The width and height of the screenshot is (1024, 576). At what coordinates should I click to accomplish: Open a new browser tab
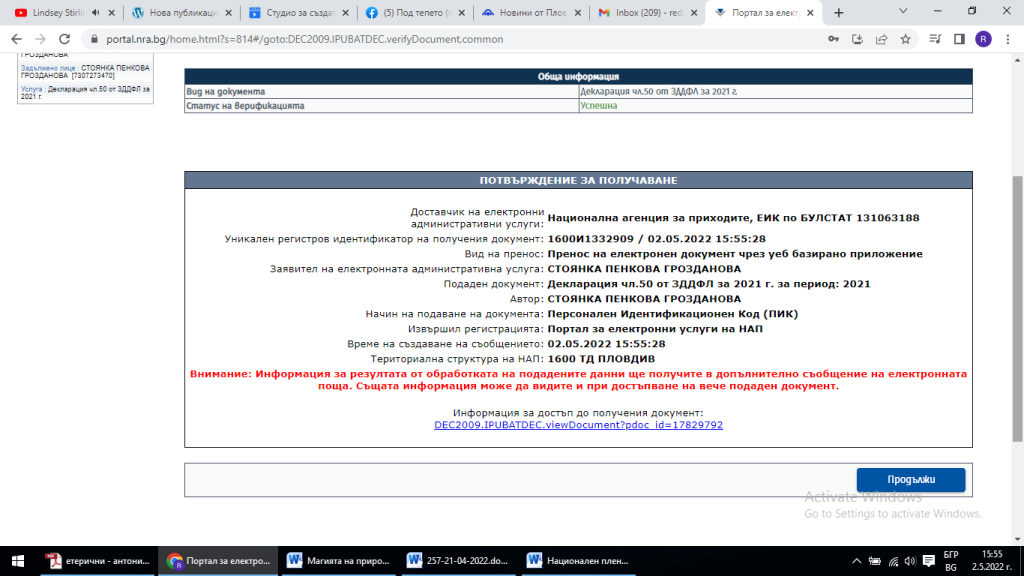(x=839, y=12)
